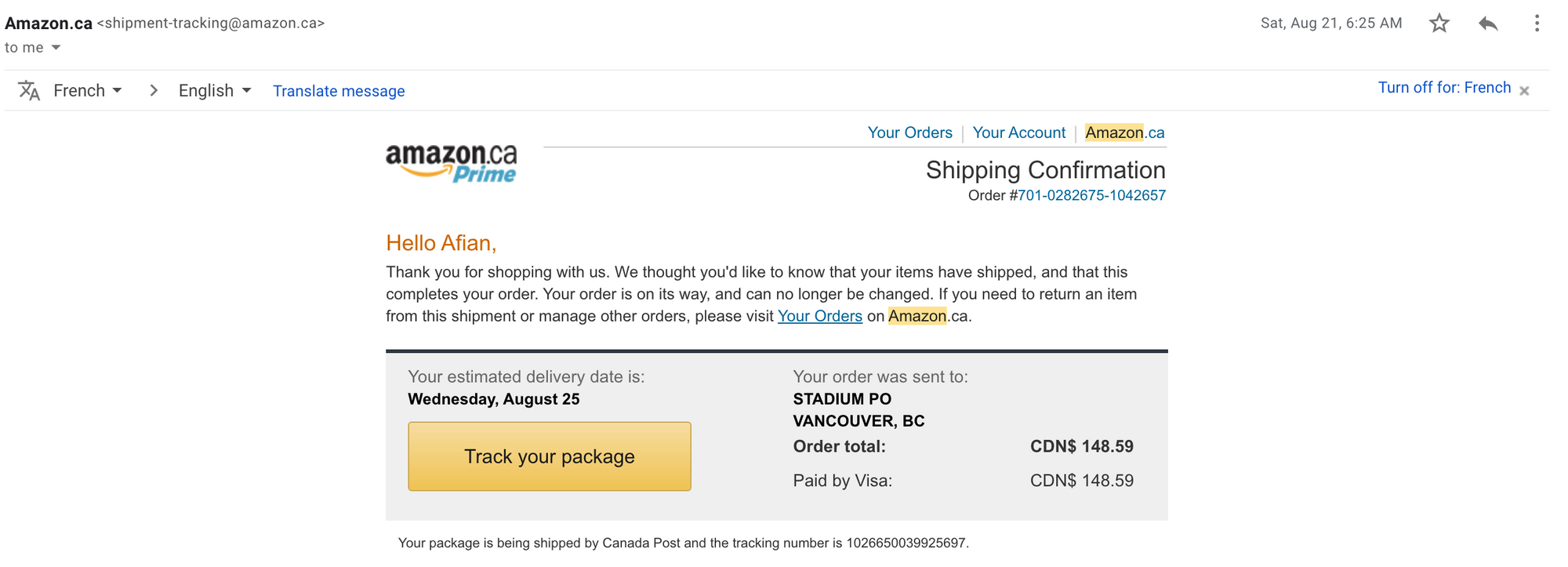Screen dimensions: 1568x567
Task: Dismiss the translation bar with the X
Action: tap(1524, 90)
